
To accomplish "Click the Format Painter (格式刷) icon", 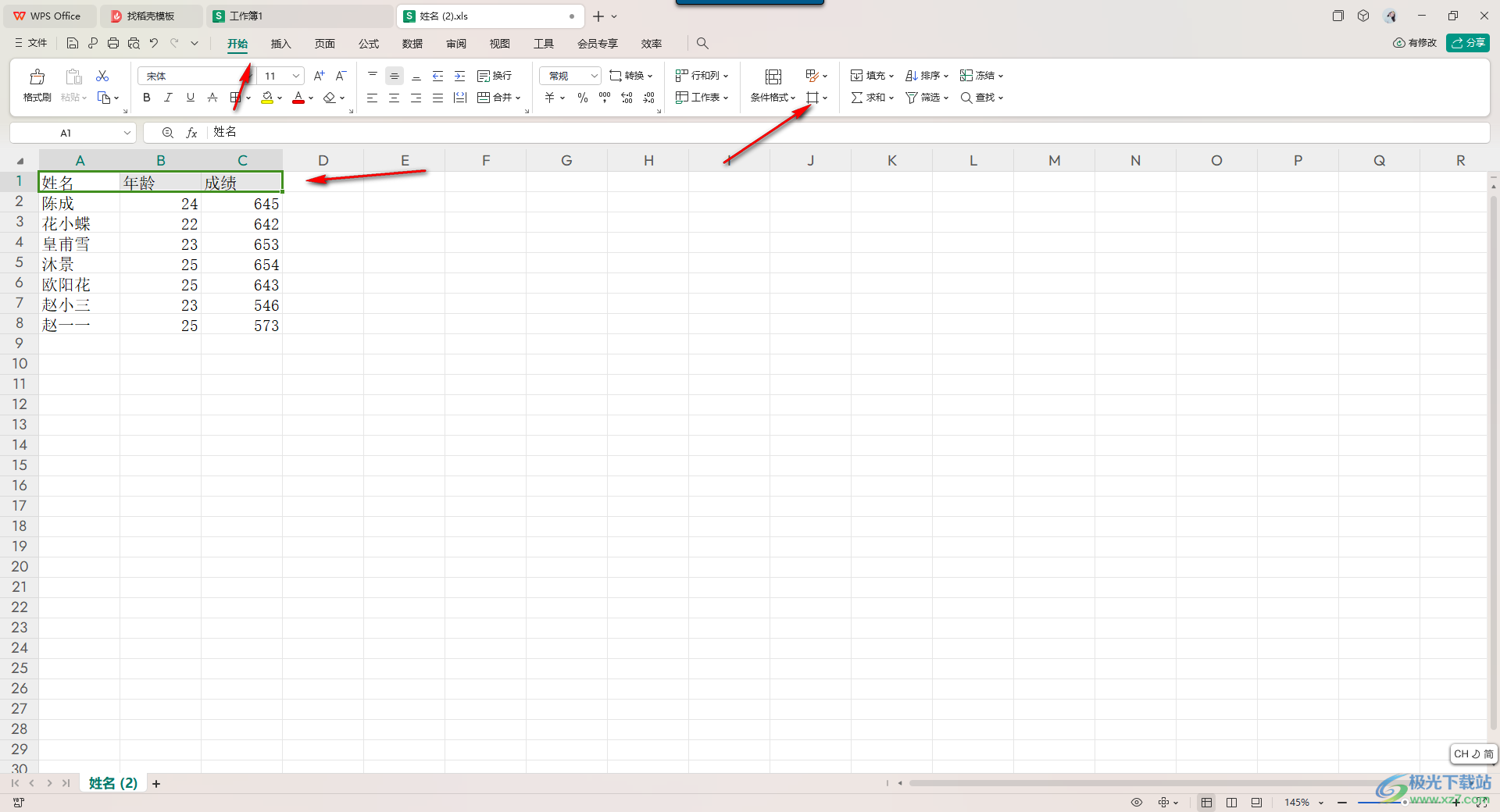I will point(37,86).
